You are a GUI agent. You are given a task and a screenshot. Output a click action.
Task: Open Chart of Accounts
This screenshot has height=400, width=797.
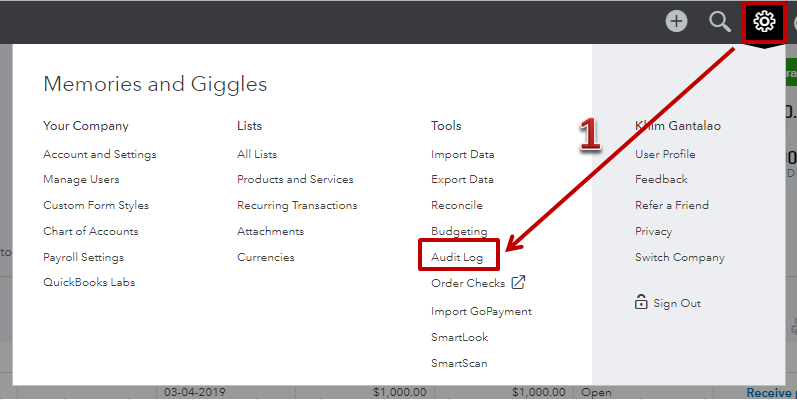[x=90, y=231]
